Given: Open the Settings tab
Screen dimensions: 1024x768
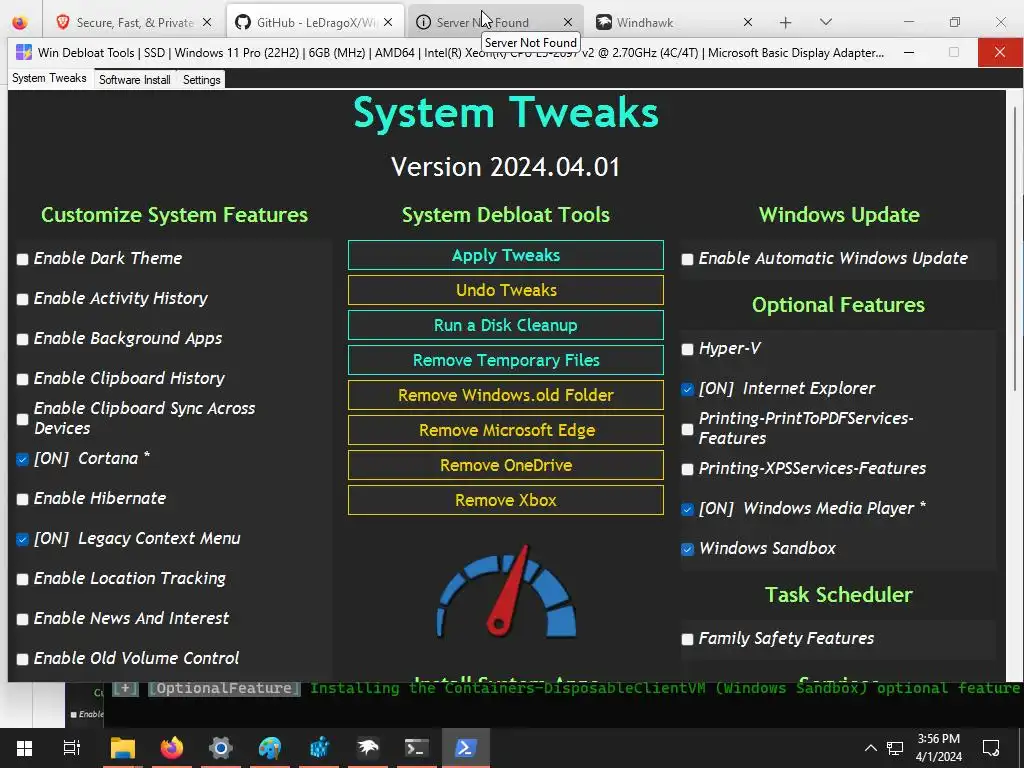Looking at the screenshot, I should click(x=201, y=80).
